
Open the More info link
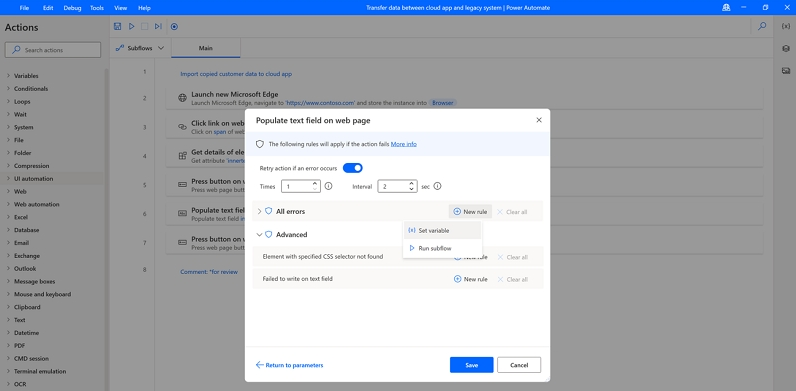(404, 144)
